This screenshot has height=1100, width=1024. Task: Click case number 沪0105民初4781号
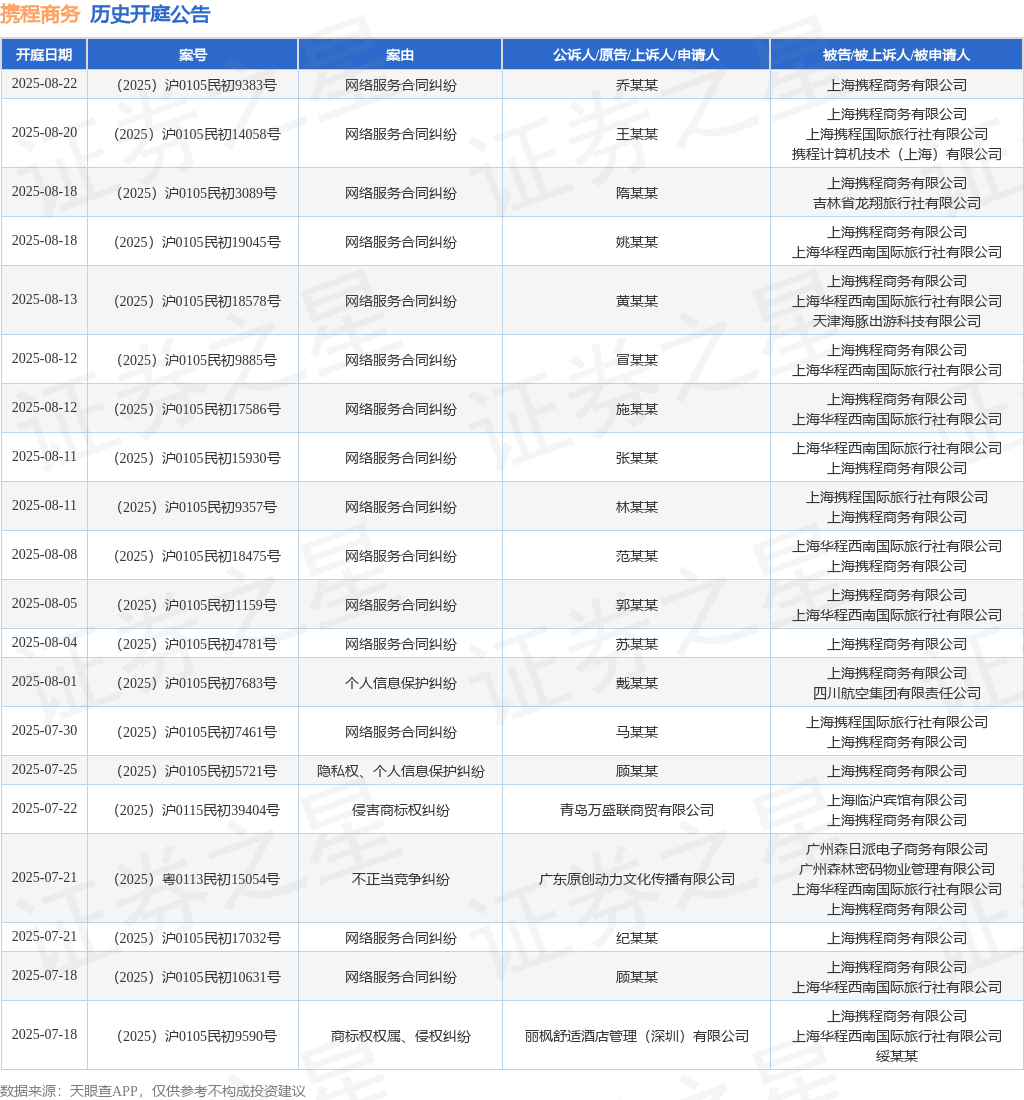(x=196, y=645)
